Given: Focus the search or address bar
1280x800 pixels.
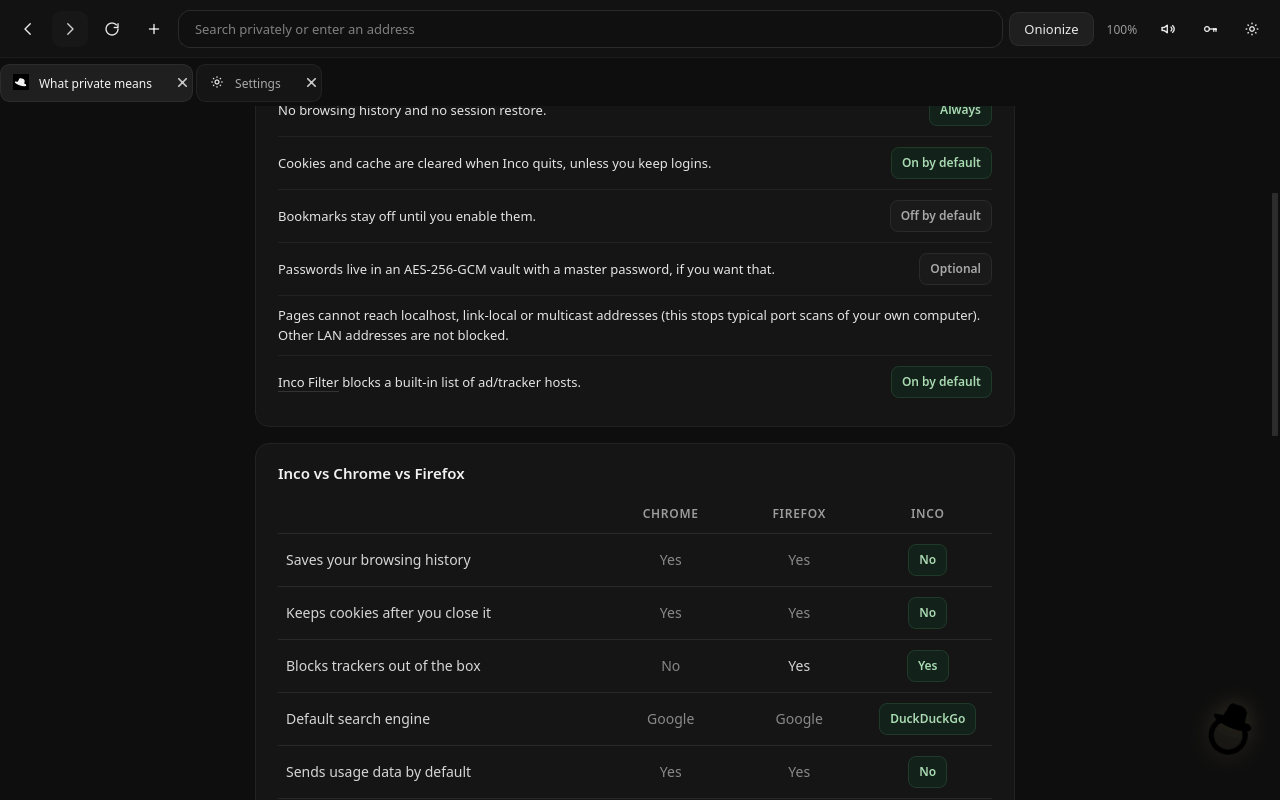Looking at the screenshot, I should pyautogui.click(x=590, y=29).
